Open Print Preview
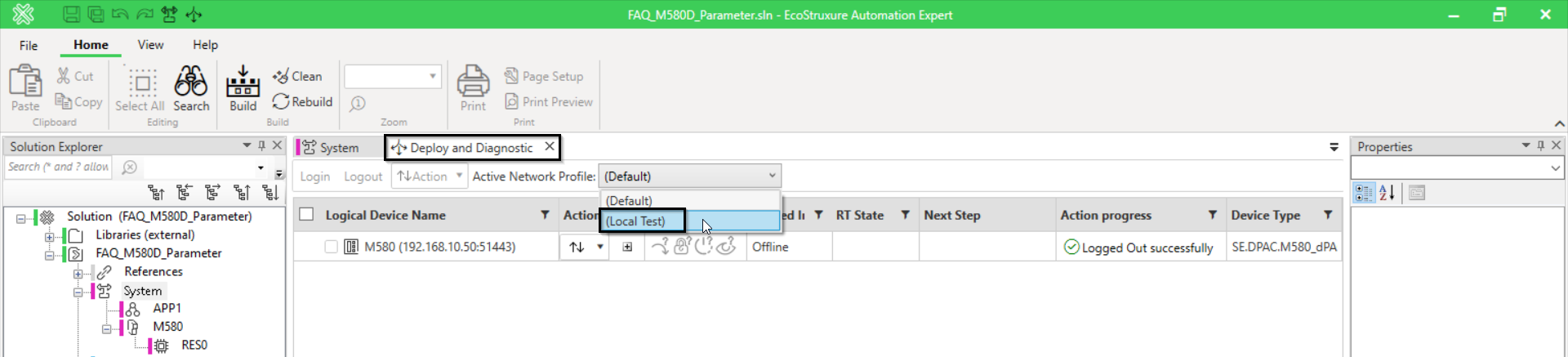Image resolution: width=1568 pixels, height=357 pixels. coord(549,101)
